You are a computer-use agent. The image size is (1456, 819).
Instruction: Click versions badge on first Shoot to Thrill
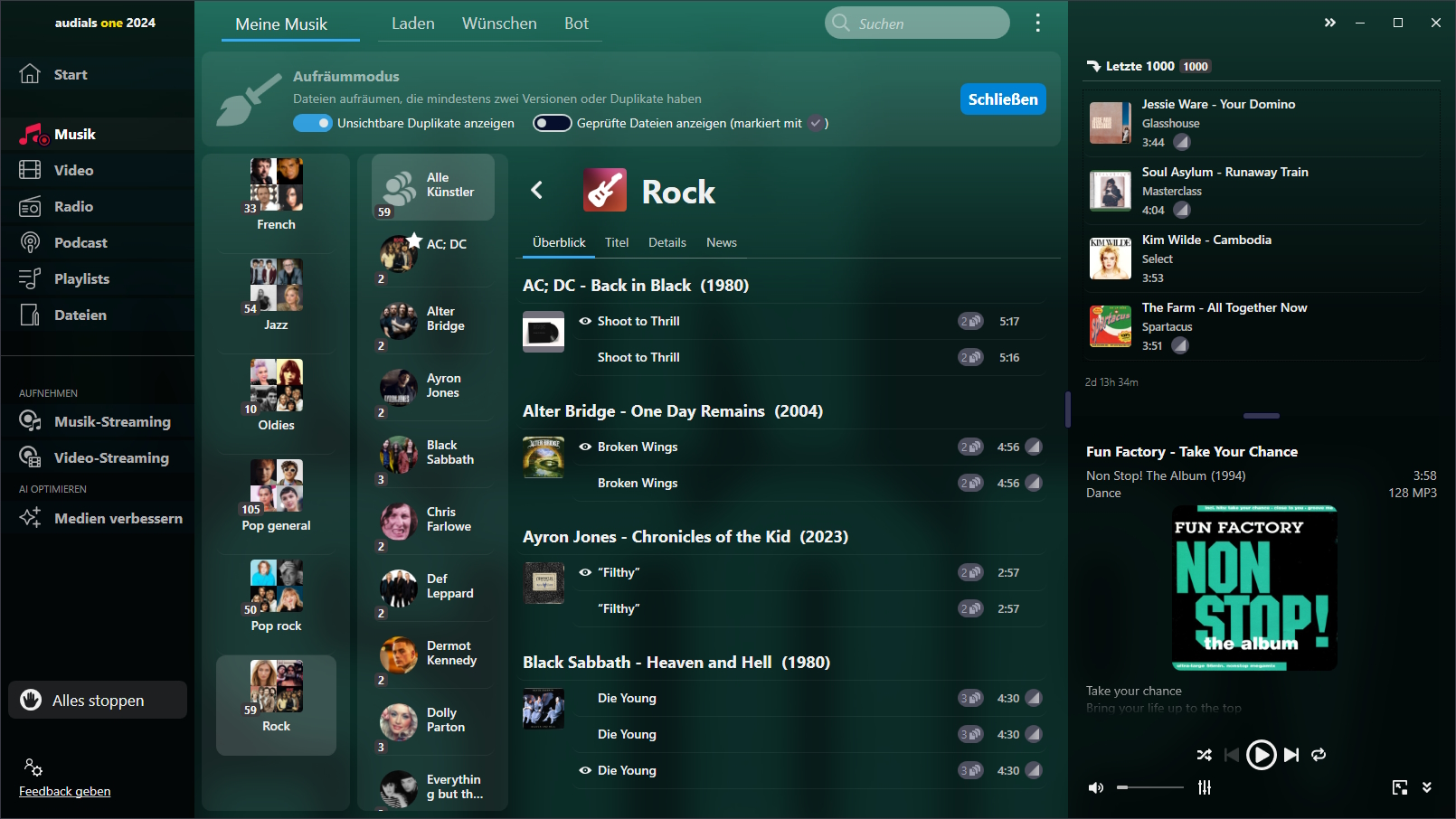tap(970, 321)
